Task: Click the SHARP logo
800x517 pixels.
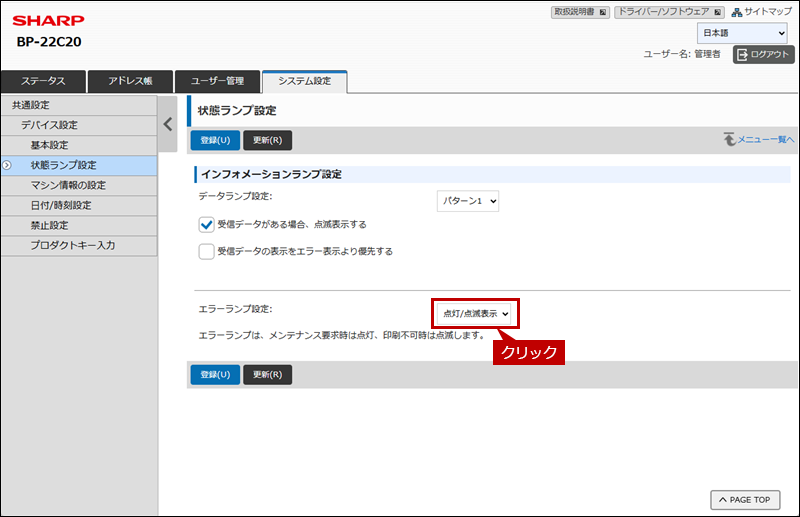Action: (x=48, y=20)
